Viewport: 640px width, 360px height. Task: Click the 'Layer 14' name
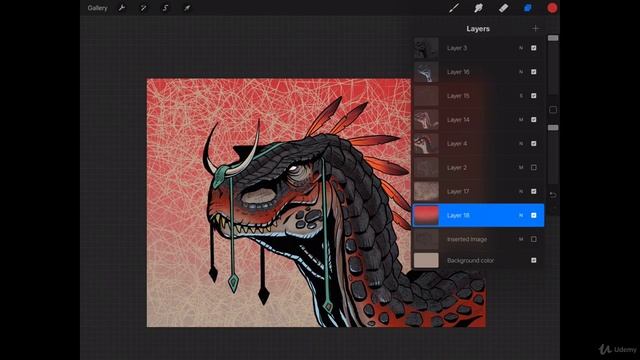click(x=458, y=120)
